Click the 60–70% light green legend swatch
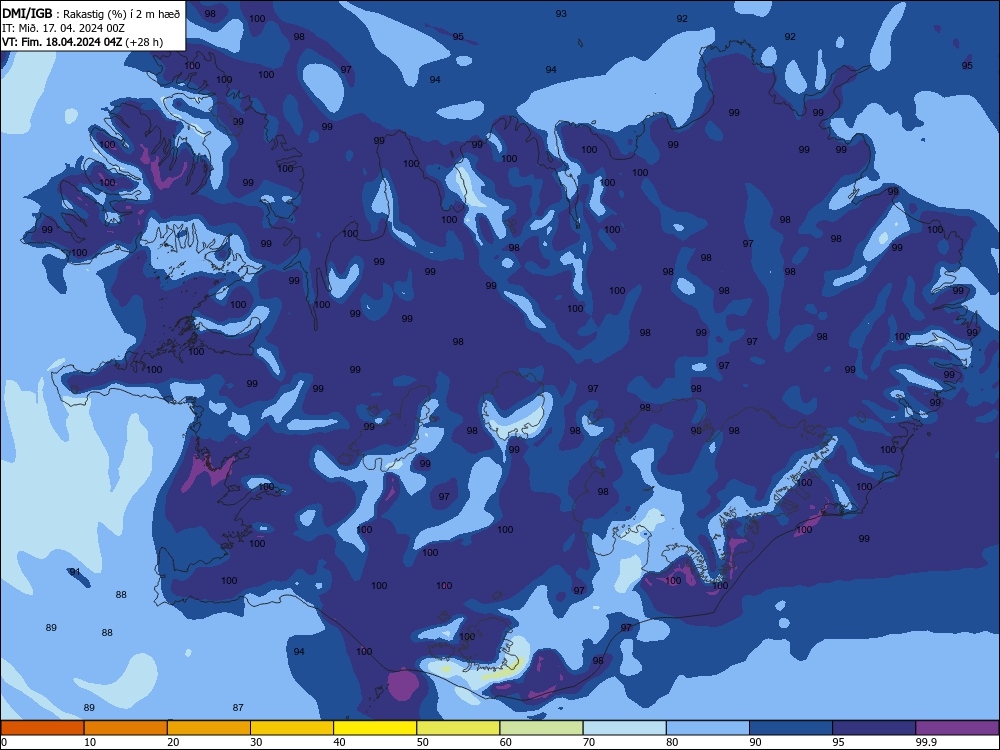The image size is (1000, 750). tap(541, 728)
